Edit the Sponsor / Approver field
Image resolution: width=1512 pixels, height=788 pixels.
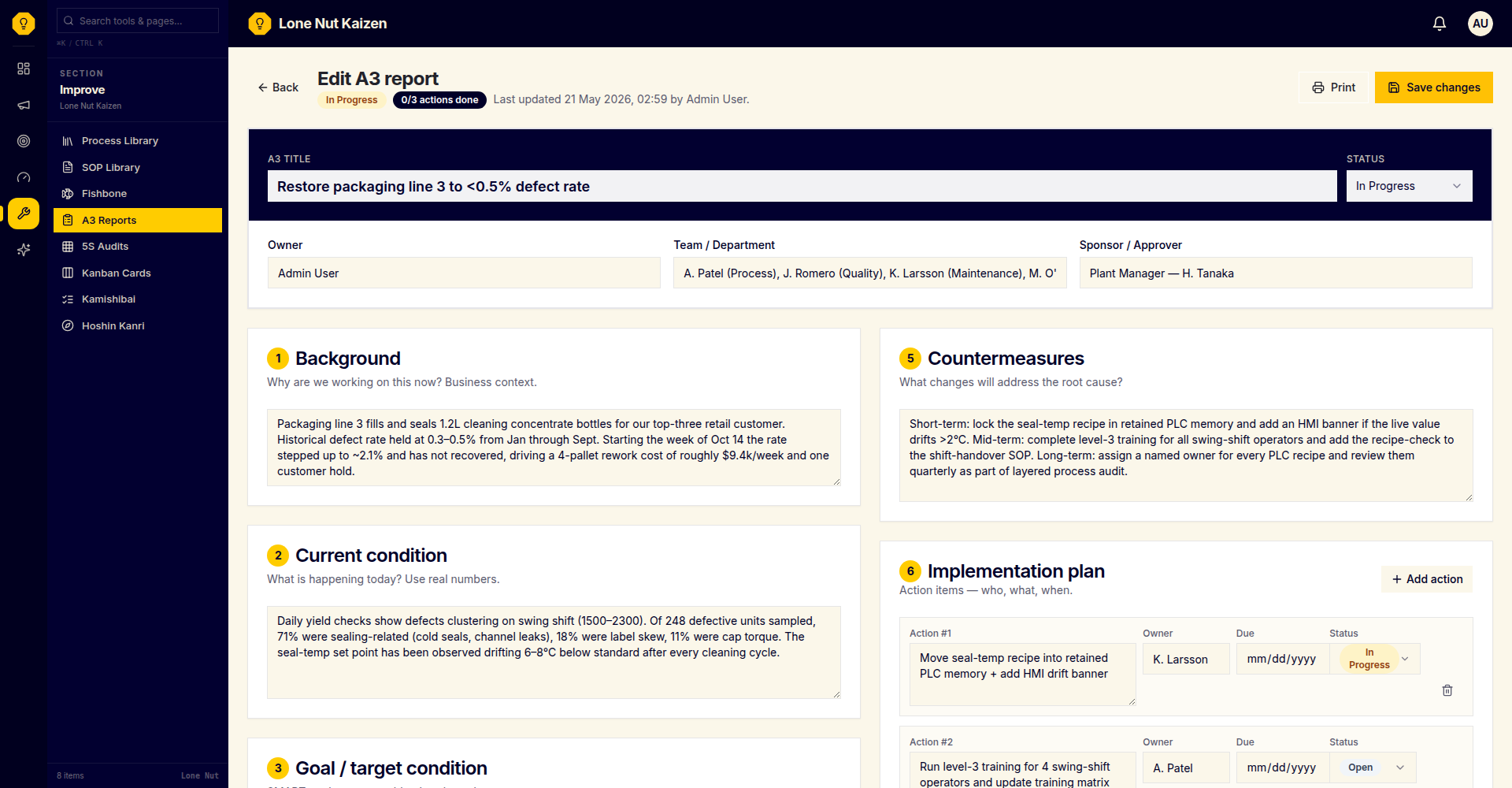point(1276,273)
